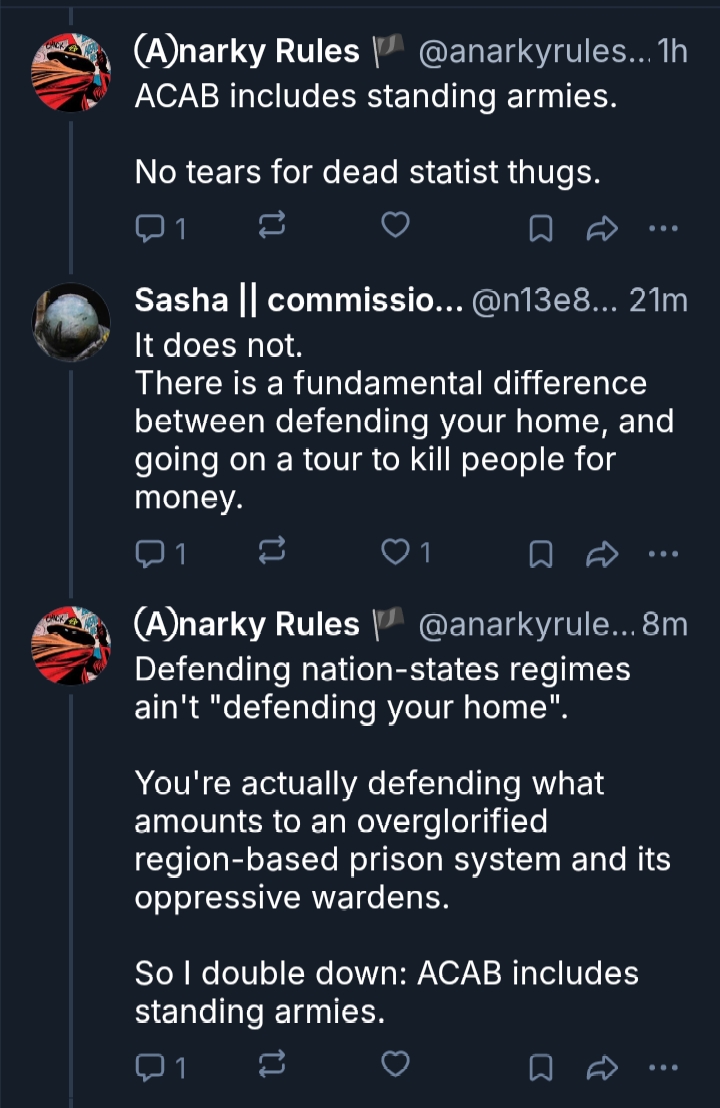
Task: Open more options on Sasha's post
Action: (662, 551)
